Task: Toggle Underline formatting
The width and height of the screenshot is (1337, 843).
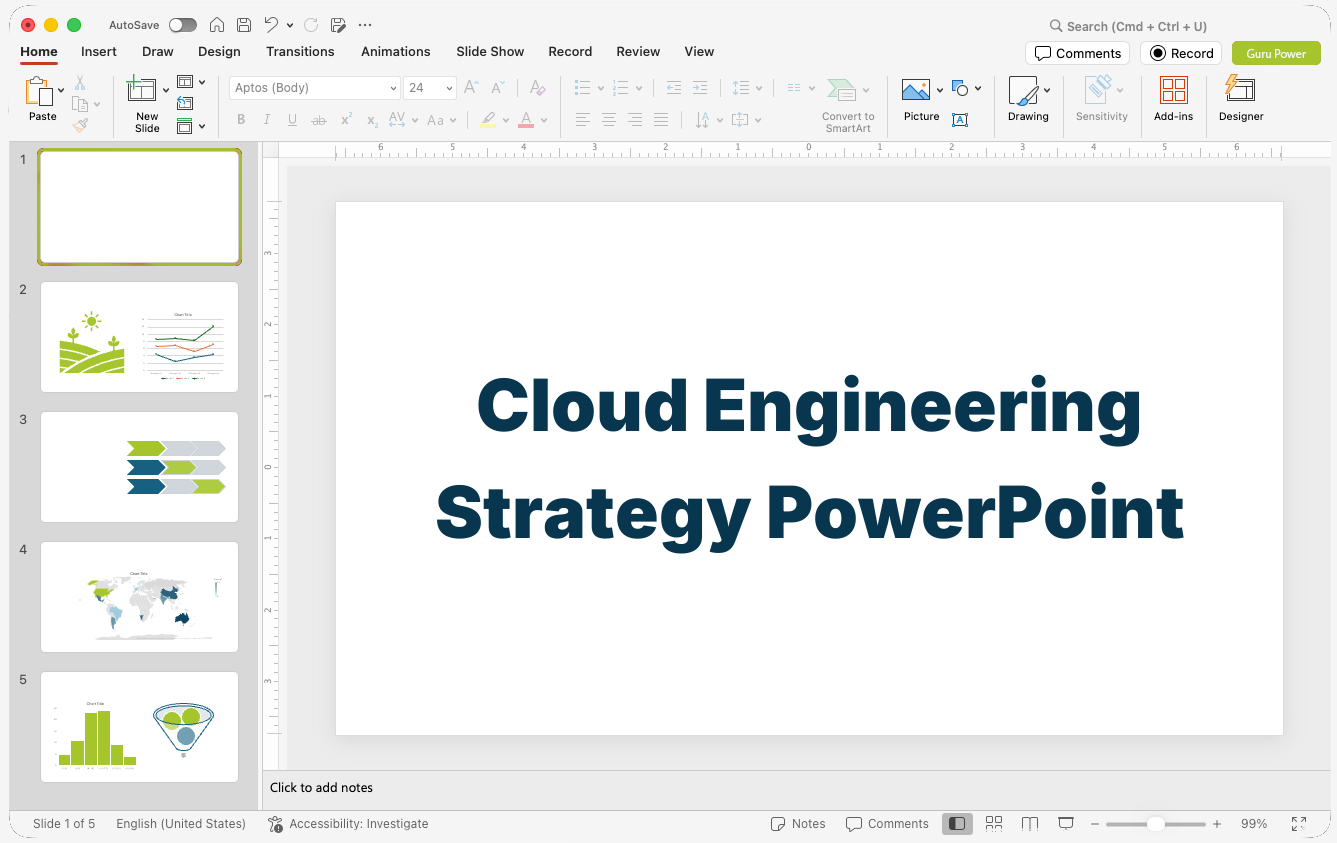Action: [x=292, y=120]
